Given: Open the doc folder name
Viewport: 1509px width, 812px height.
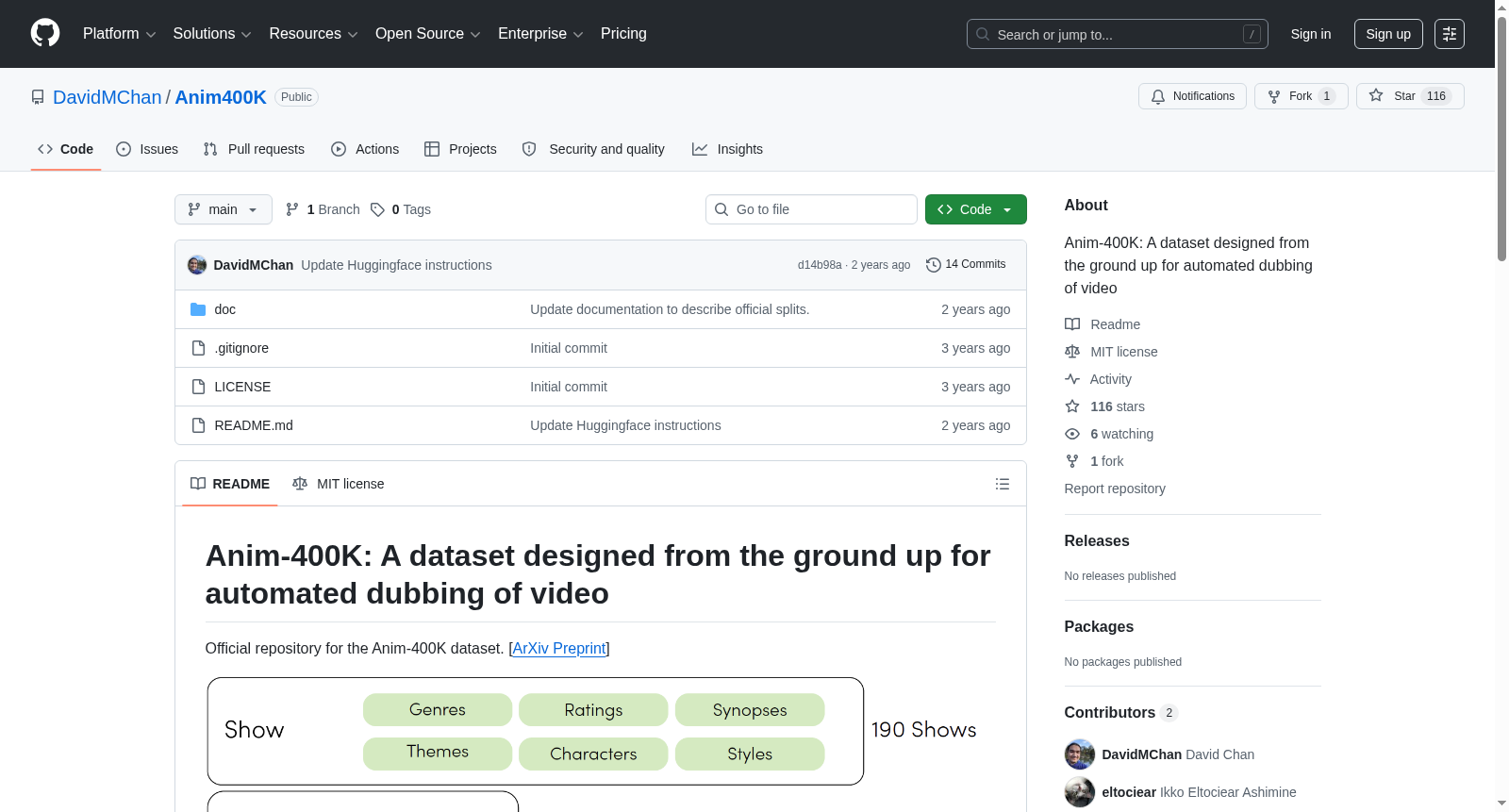Looking at the screenshot, I should point(224,309).
